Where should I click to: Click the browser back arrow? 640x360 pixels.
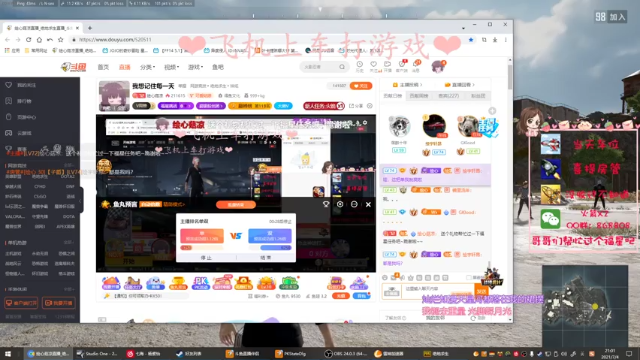click(7, 40)
